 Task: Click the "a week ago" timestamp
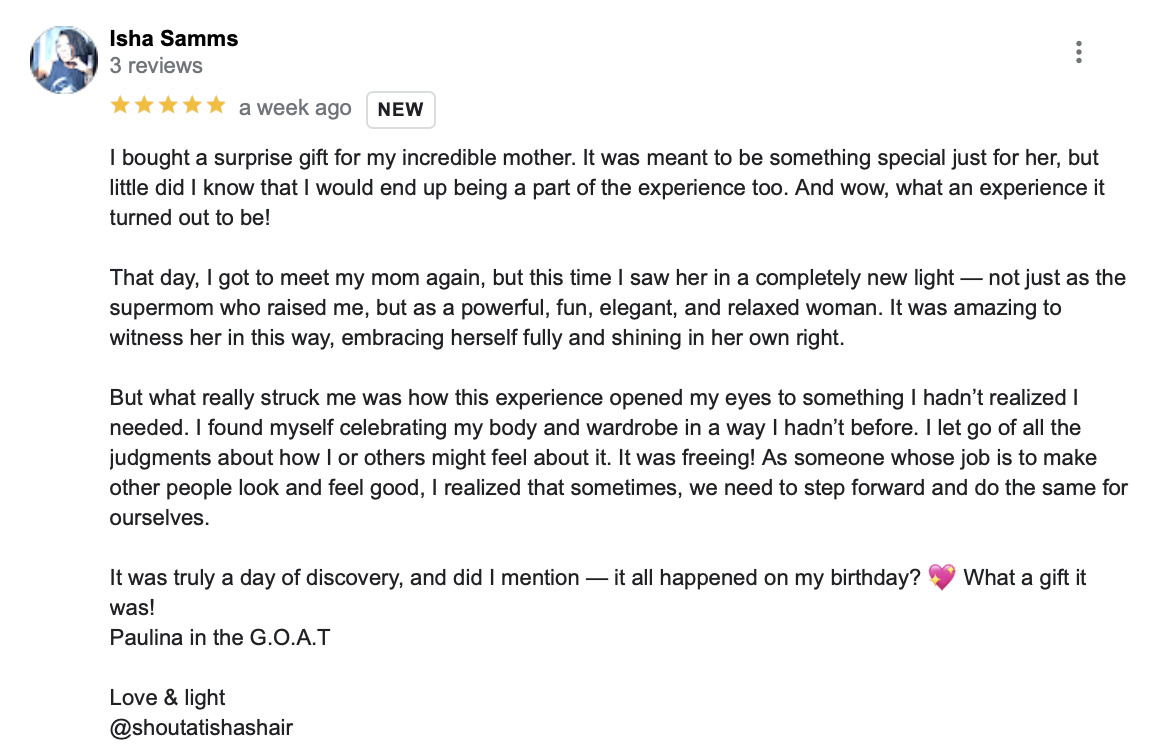[x=295, y=108]
